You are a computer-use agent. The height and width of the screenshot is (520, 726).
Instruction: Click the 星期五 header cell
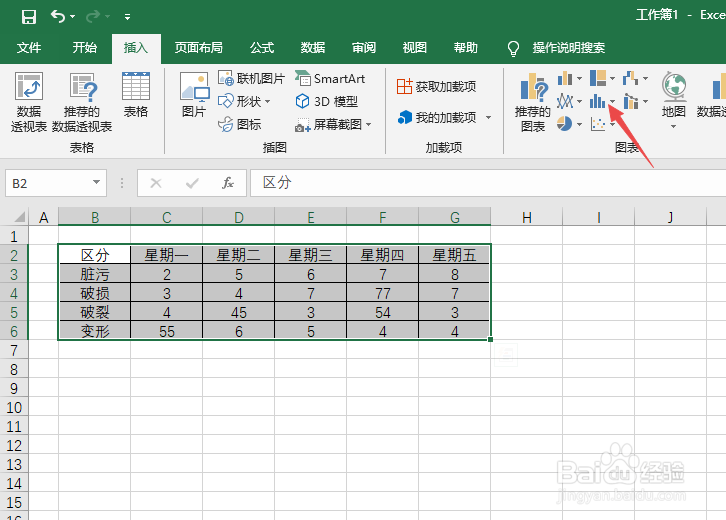click(x=455, y=255)
